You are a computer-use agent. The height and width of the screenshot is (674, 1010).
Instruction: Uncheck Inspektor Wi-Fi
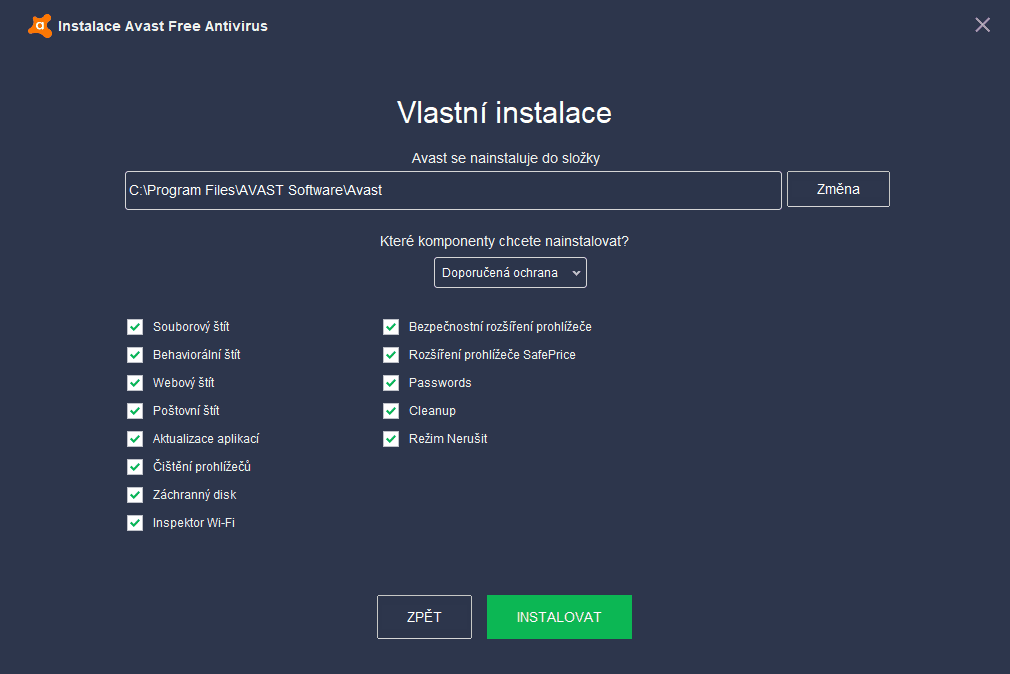click(x=135, y=522)
